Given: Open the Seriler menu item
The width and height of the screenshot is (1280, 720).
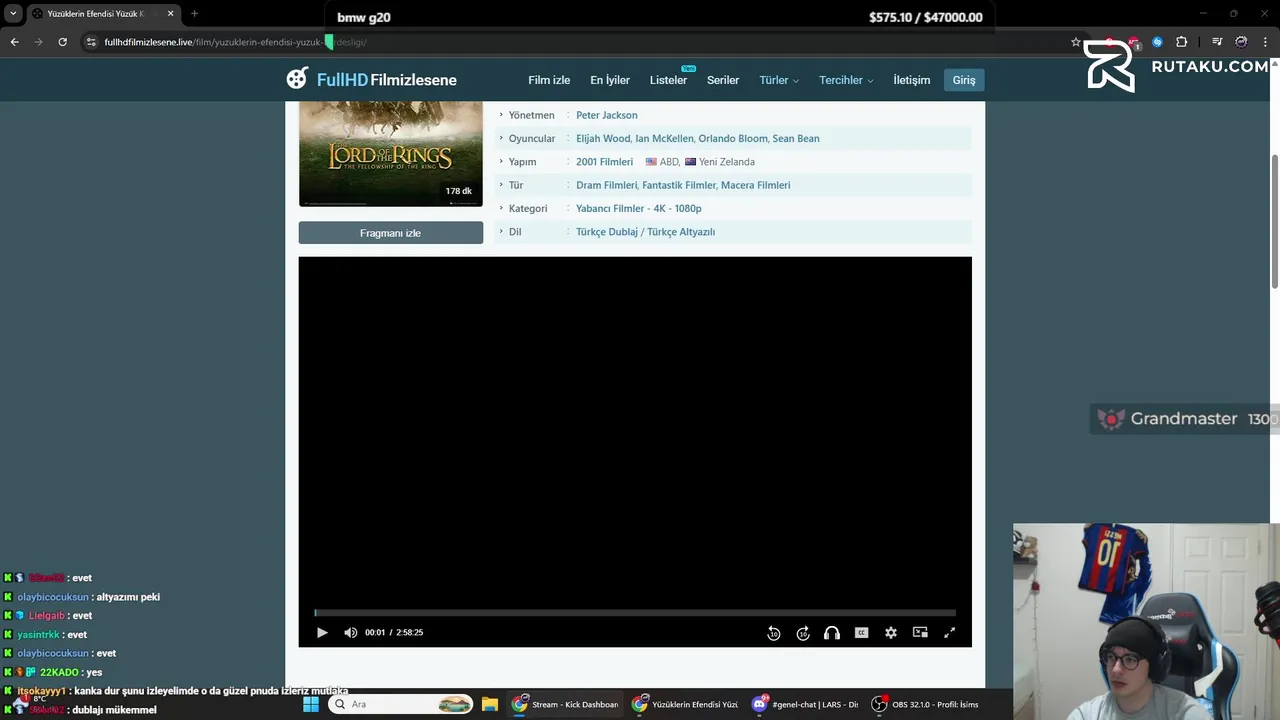Looking at the screenshot, I should click(x=723, y=80).
